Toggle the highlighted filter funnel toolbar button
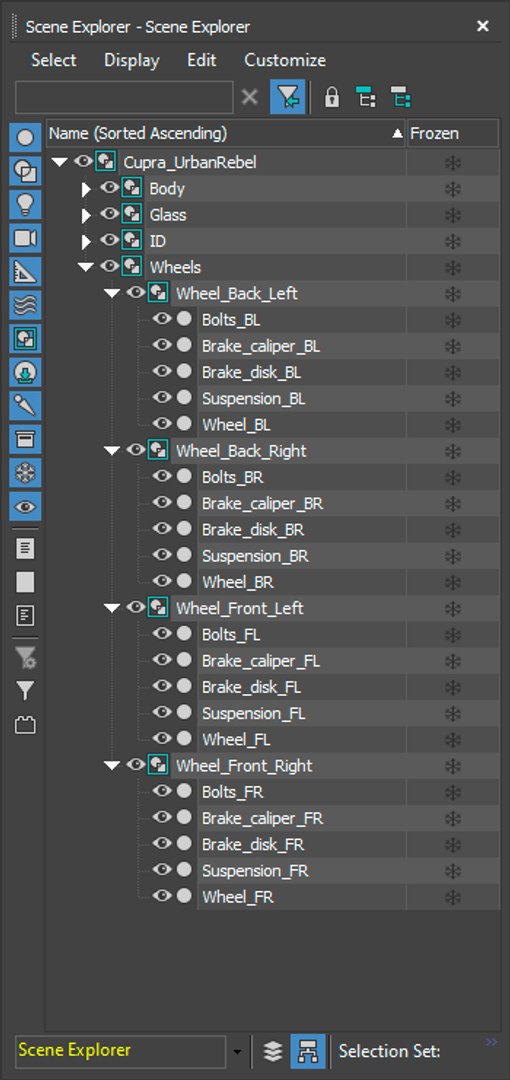 point(287,98)
